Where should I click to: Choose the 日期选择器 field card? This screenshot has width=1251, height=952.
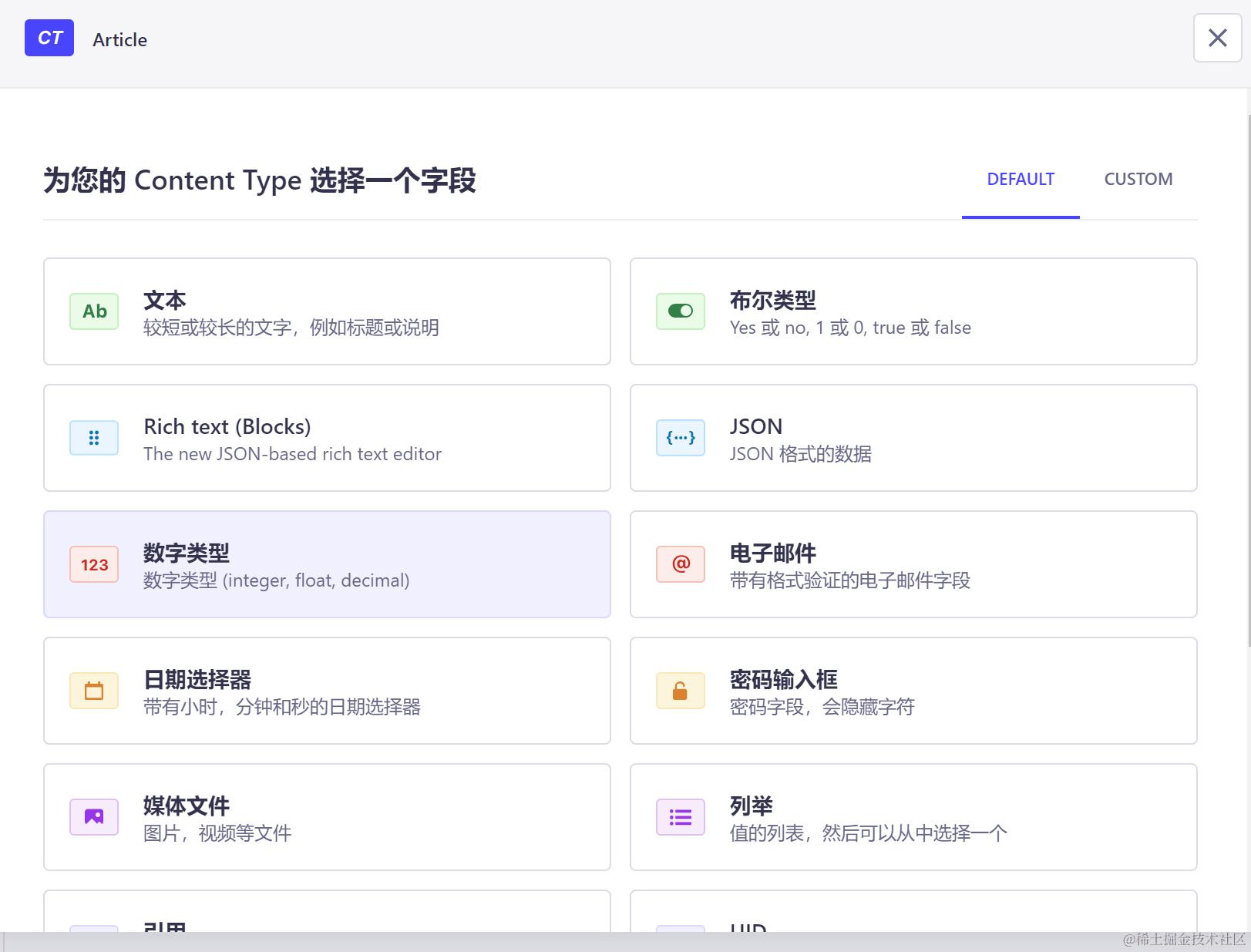point(327,691)
